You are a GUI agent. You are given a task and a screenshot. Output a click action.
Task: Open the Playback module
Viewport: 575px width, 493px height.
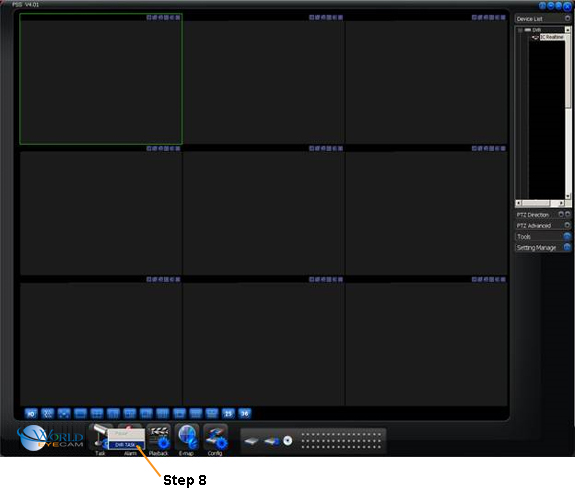[159, 438]
